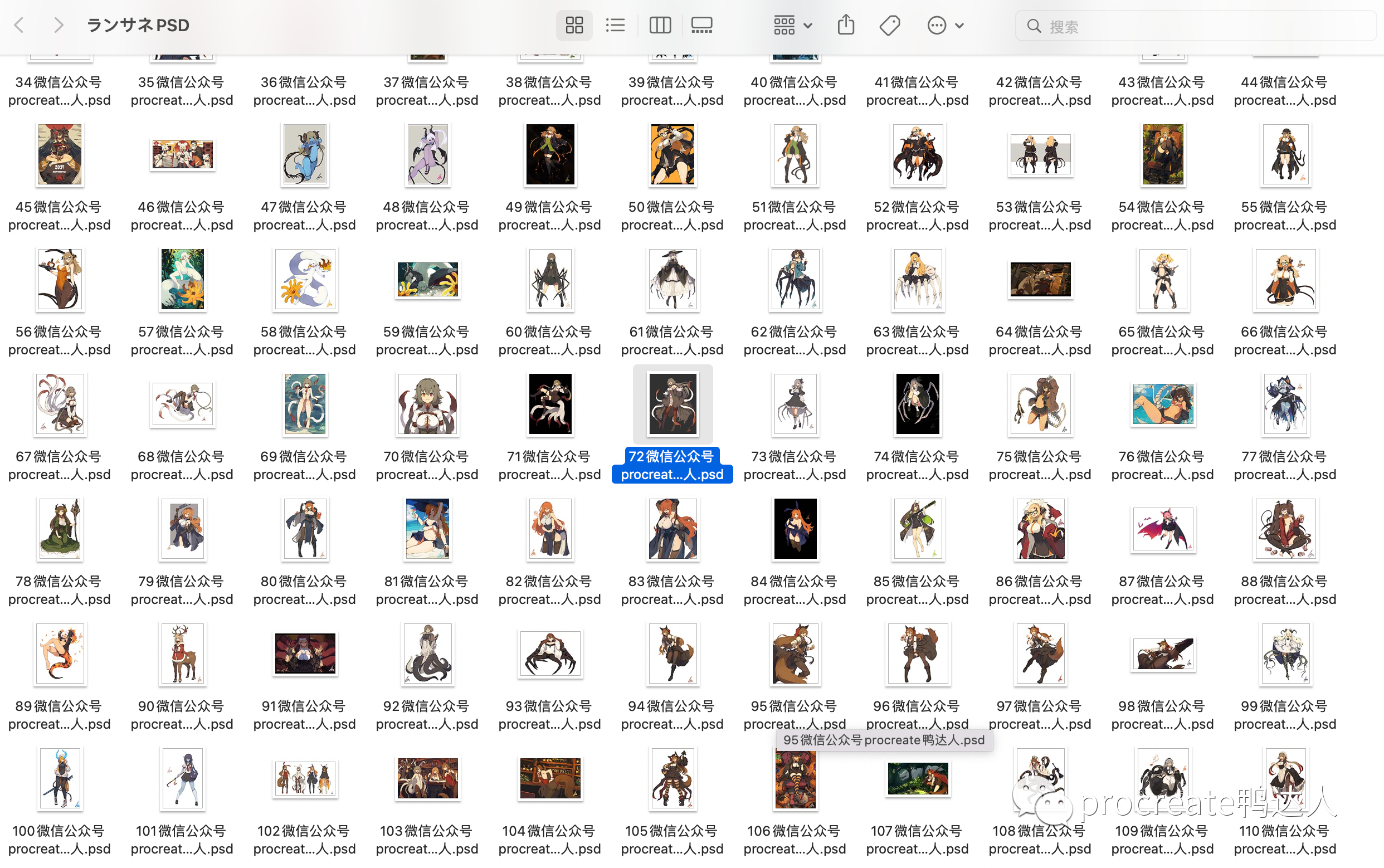The image size is (1384, 868).
Task: Open the group-by arrangement dropdown
Action: pos(793,25)
